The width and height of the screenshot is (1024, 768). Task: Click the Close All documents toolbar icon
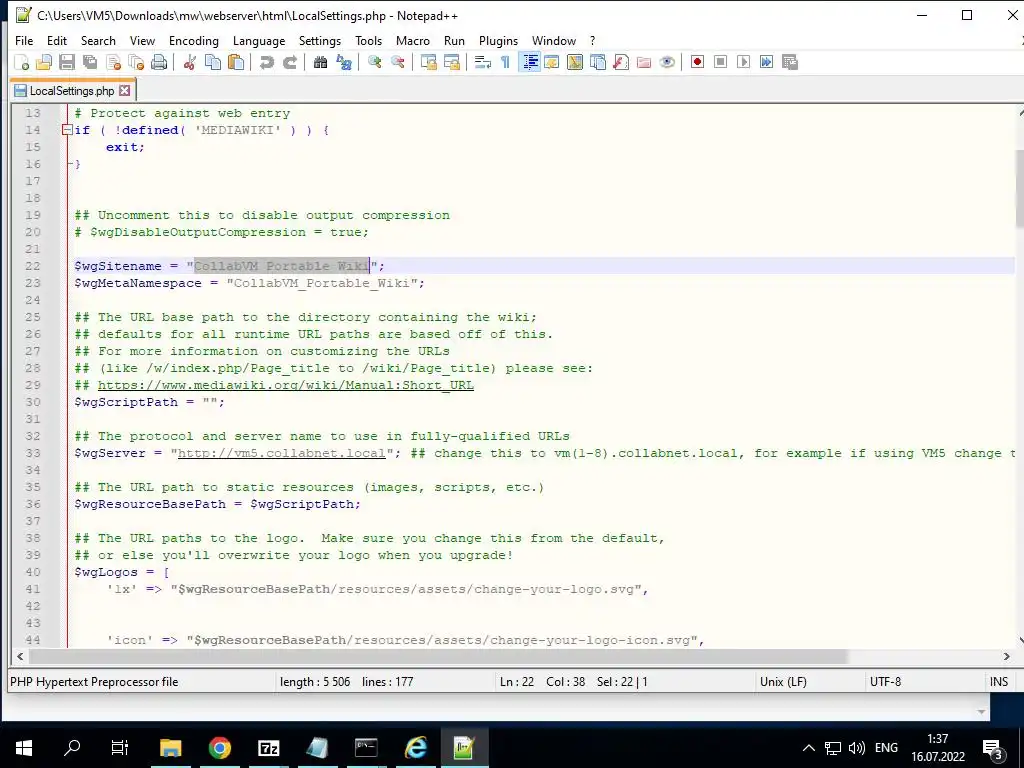click(136, 62)
